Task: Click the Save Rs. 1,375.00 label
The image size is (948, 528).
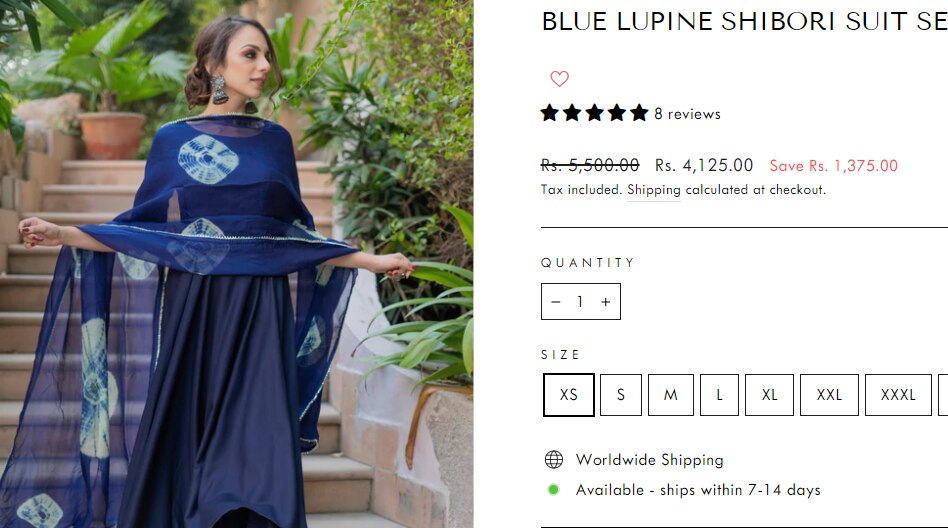Action: 833,166
